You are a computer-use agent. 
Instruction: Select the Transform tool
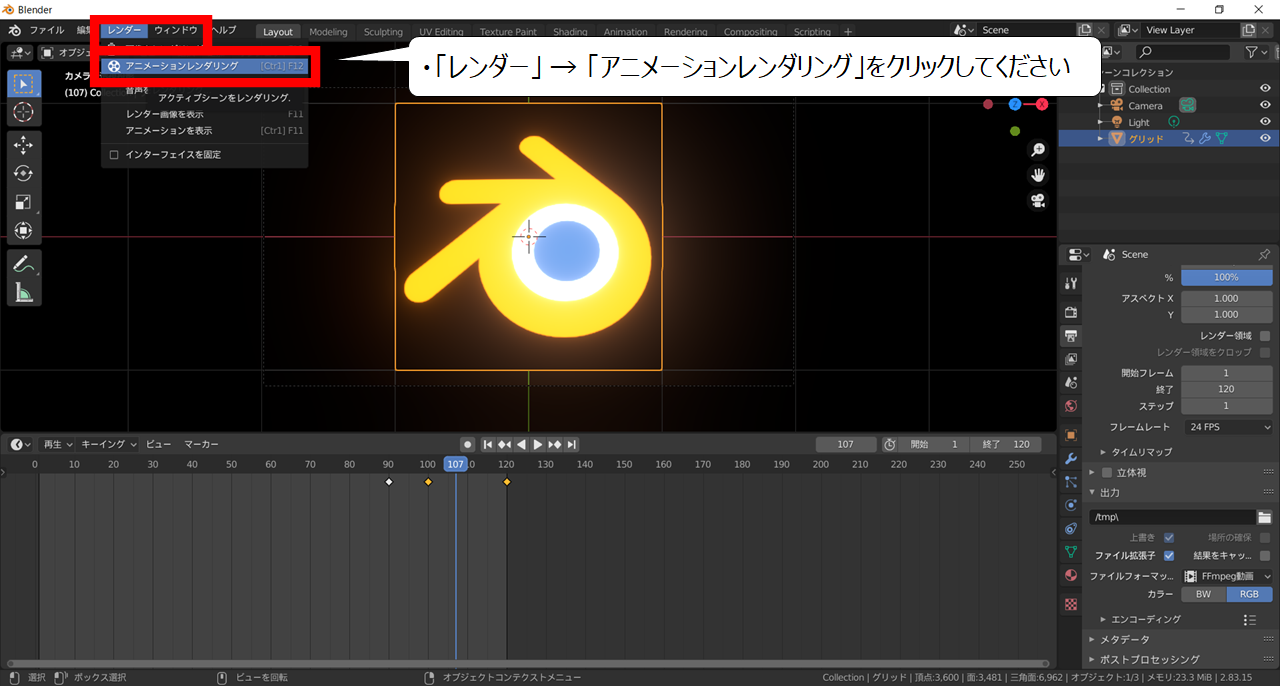tap(24, 230)
